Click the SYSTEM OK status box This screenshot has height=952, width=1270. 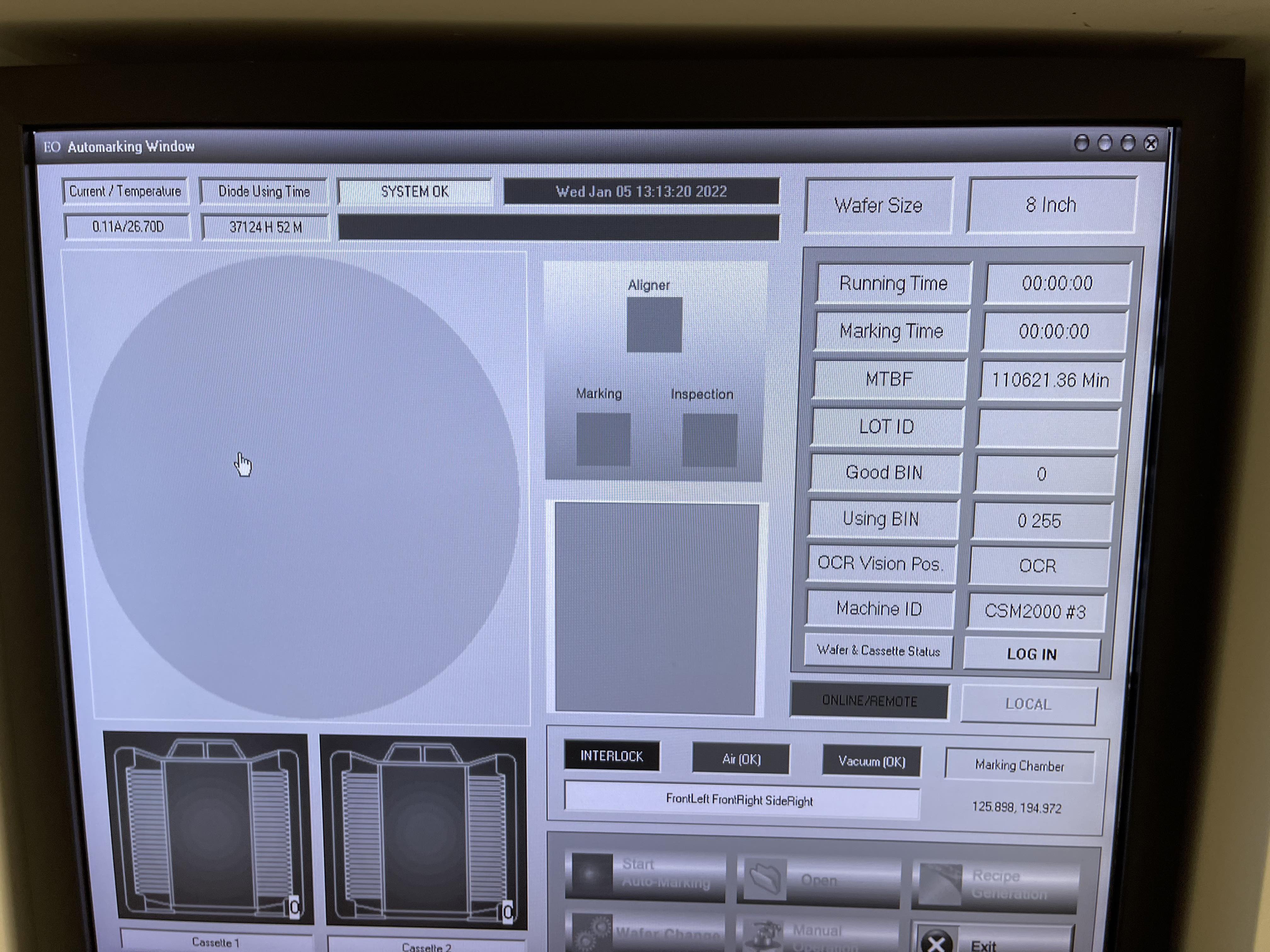(x=415, y=192)
